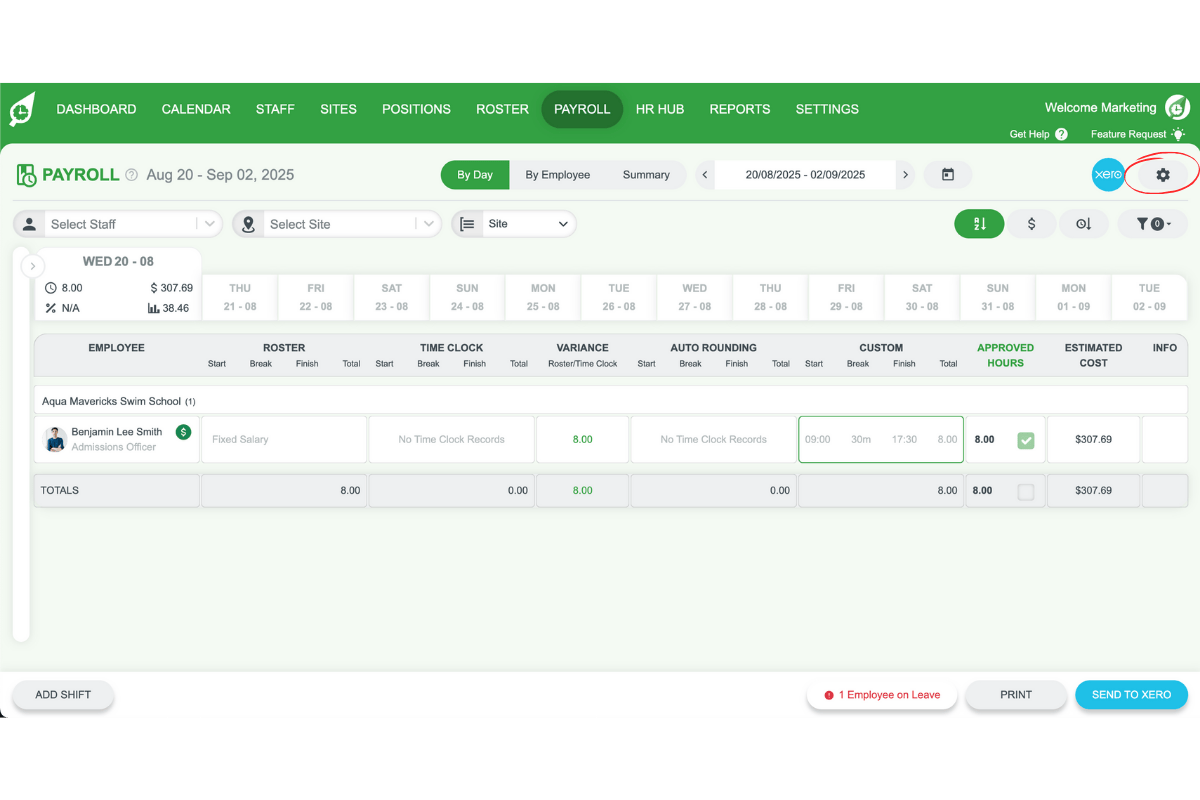Toggle the Feature Request brightness icon

(1178, 133)
